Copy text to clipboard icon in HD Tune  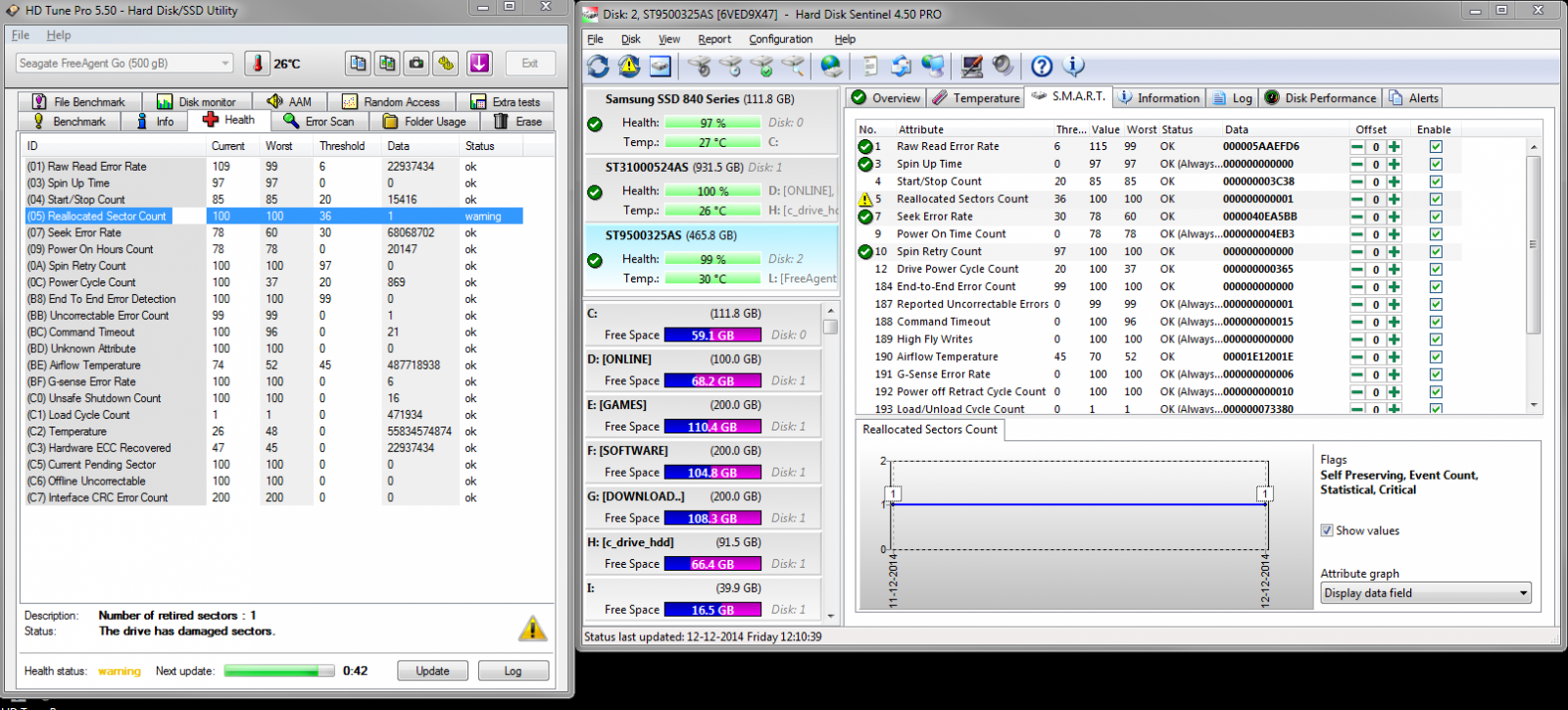point(359,64)
